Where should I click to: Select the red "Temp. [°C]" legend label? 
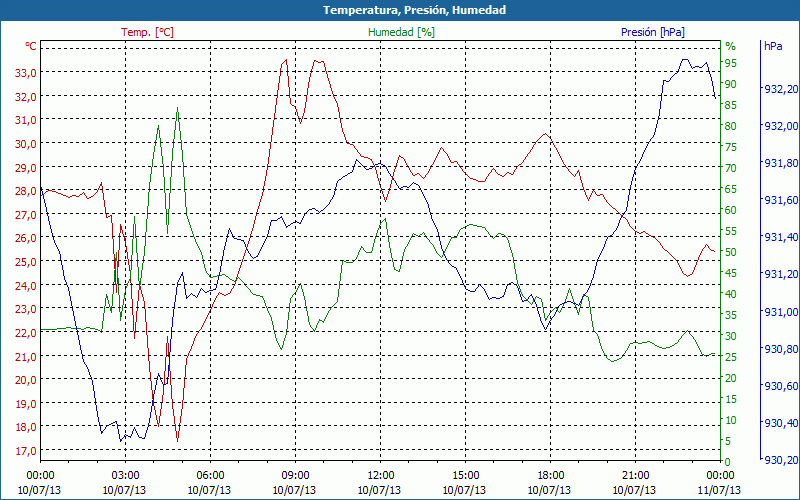(x=147, y=32)
